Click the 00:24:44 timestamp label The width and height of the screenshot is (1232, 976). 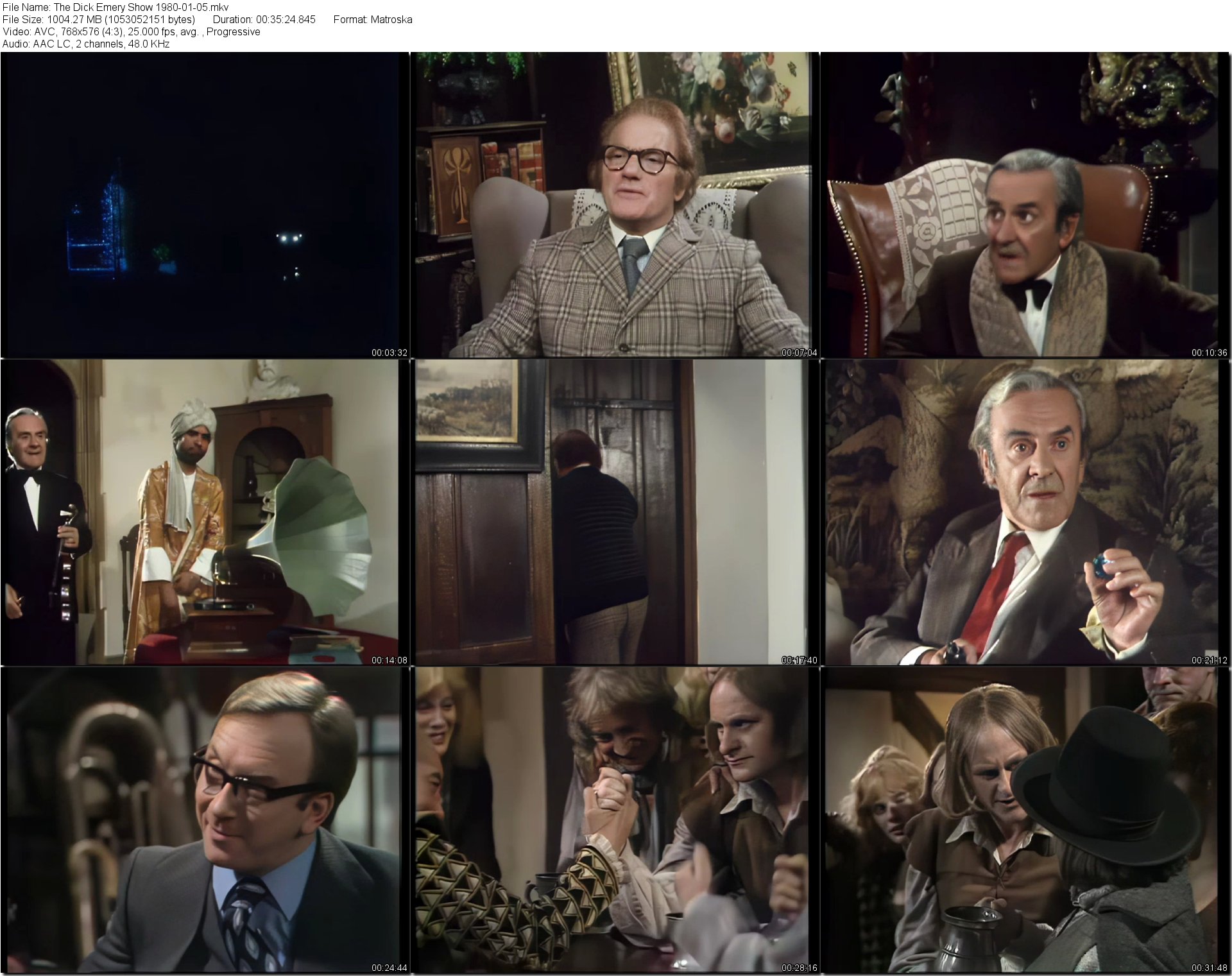coord(389,968)
